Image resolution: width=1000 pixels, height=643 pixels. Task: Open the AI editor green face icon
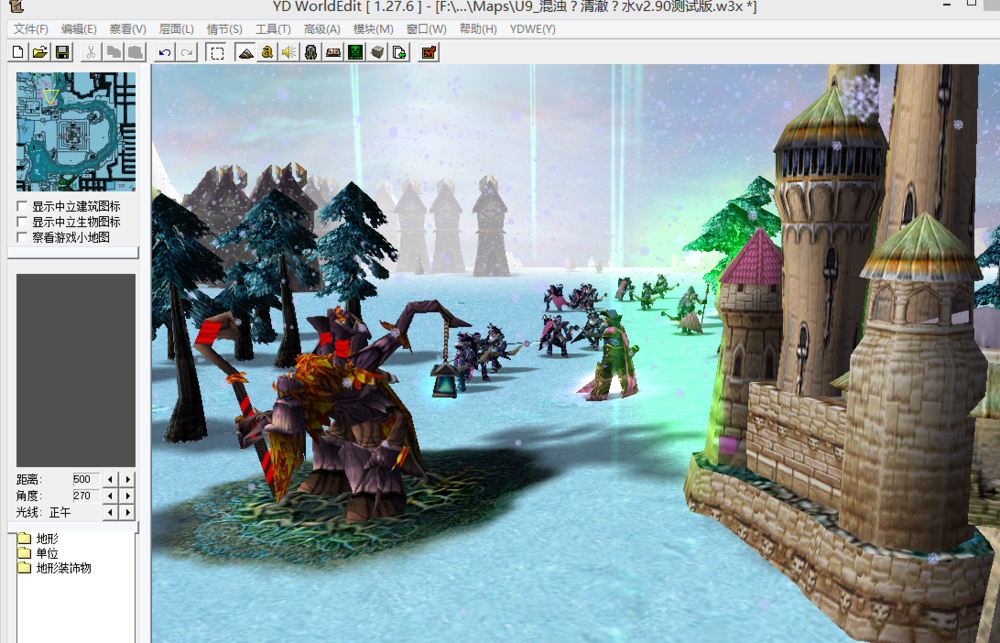355,52
